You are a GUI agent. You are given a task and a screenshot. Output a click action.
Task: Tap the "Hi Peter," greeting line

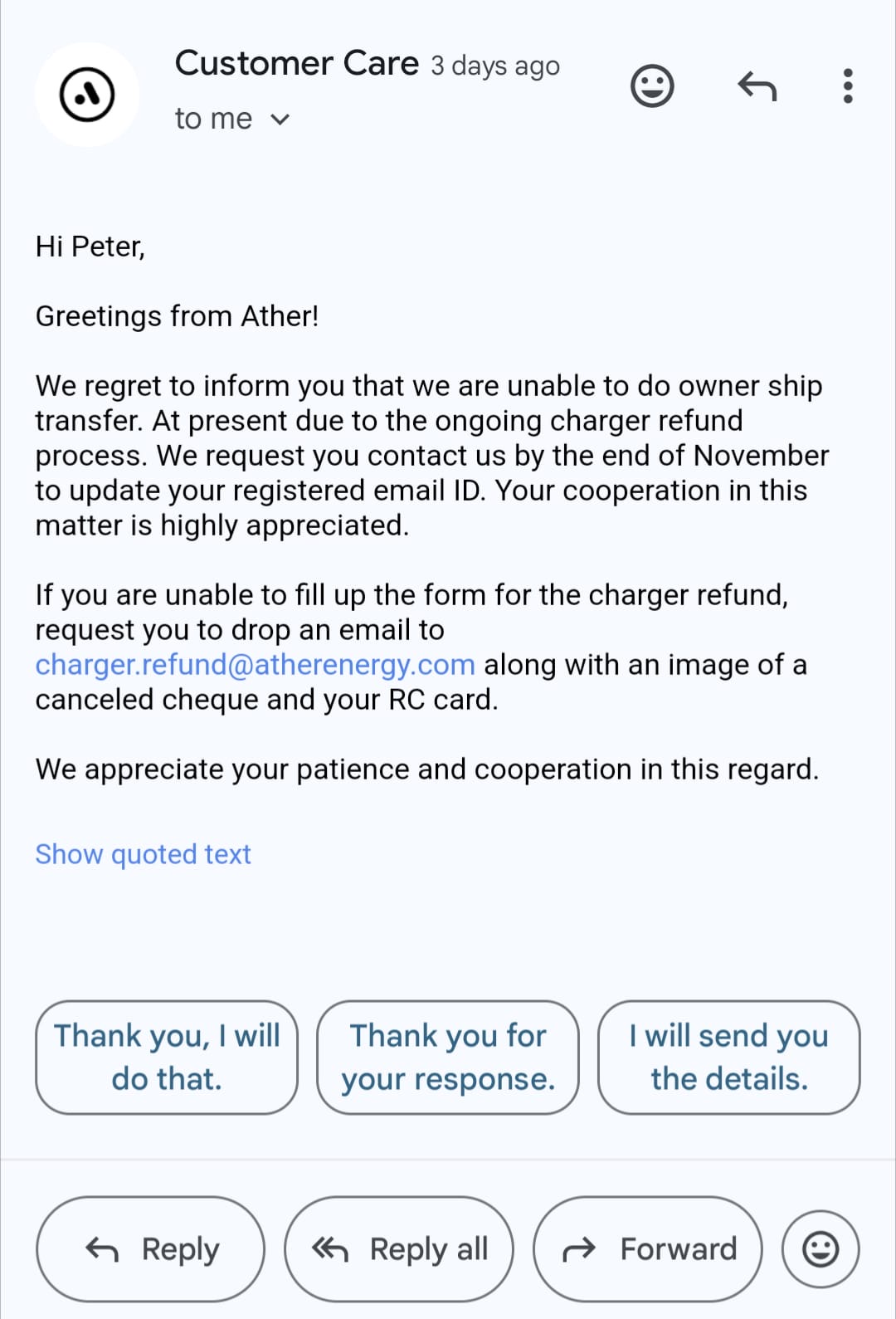pos(90,247)
